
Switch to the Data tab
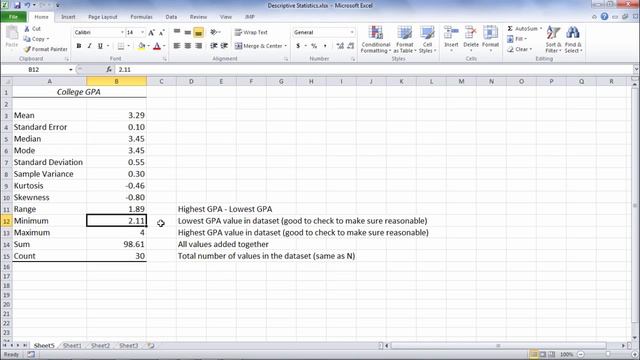point(171,17)
